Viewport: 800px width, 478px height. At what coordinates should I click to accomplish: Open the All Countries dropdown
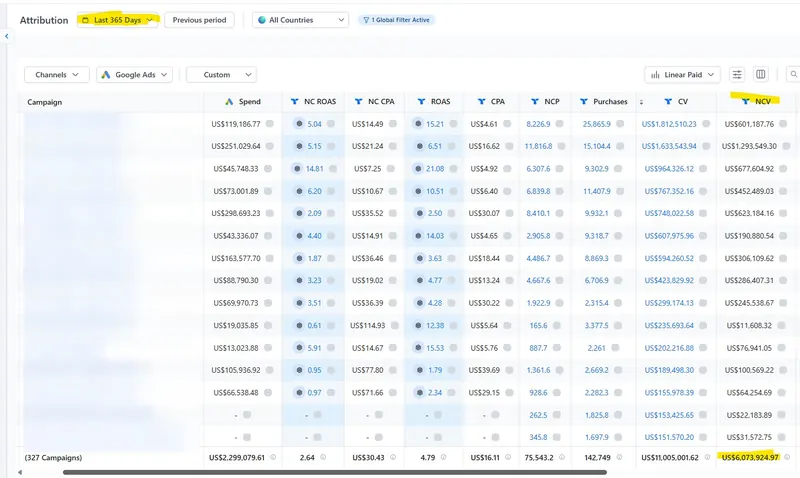click(x=301, y=20)
